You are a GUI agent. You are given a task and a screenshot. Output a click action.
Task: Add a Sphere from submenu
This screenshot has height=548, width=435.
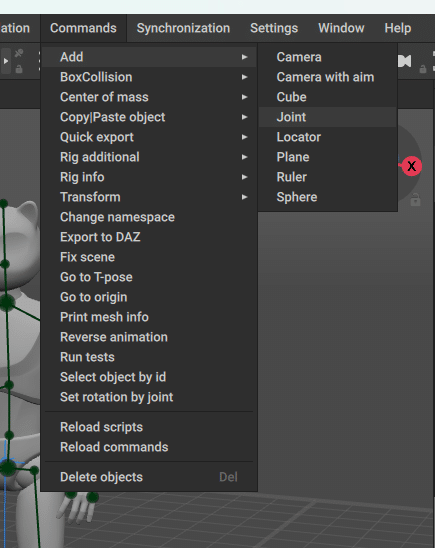[328, 197]
